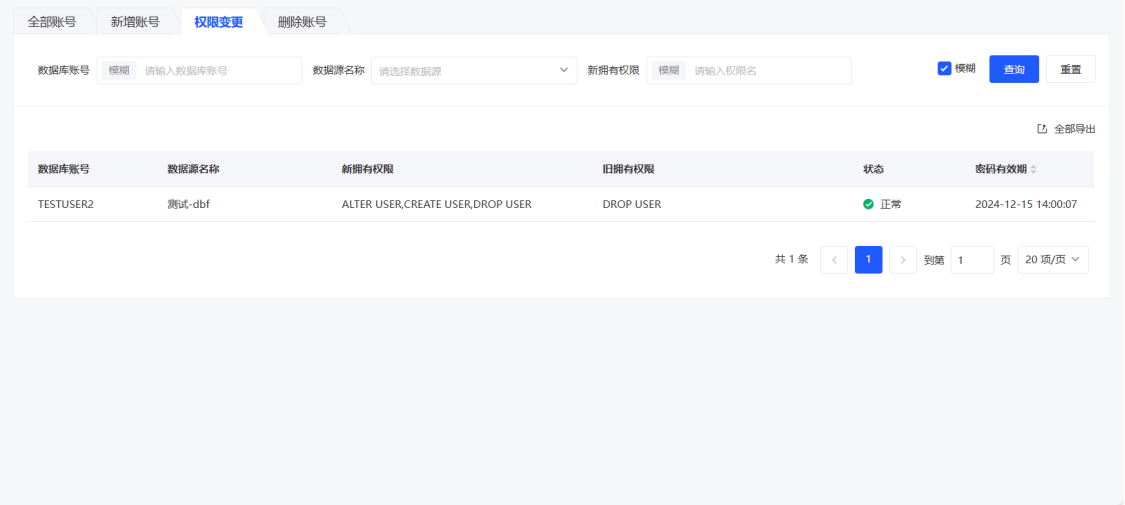The height and width of the screenshot is (505, 1125).
Task: Click the 全部导出 export icon
Action: [x=1042, y=129]
